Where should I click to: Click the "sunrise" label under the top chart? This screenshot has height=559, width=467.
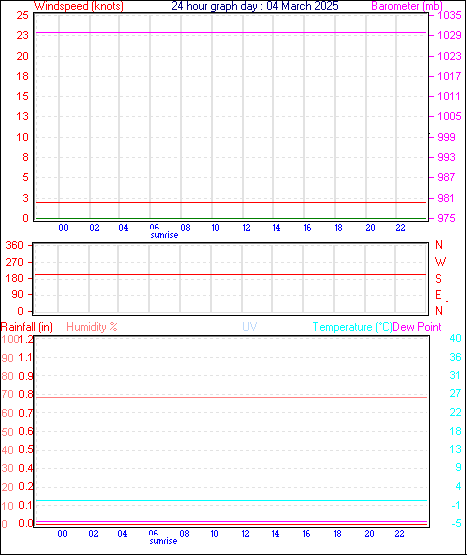[164, 235]
